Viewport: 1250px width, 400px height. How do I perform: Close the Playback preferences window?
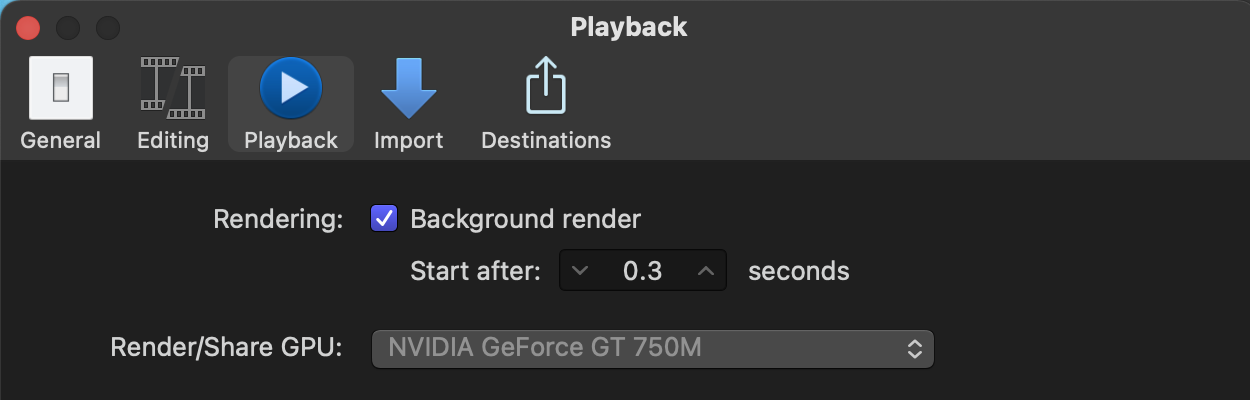coord(28,27)
